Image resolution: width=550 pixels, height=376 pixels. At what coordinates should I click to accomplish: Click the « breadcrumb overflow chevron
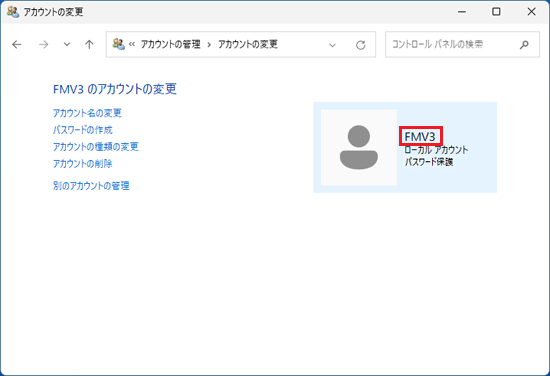click(x=132, y=45)
